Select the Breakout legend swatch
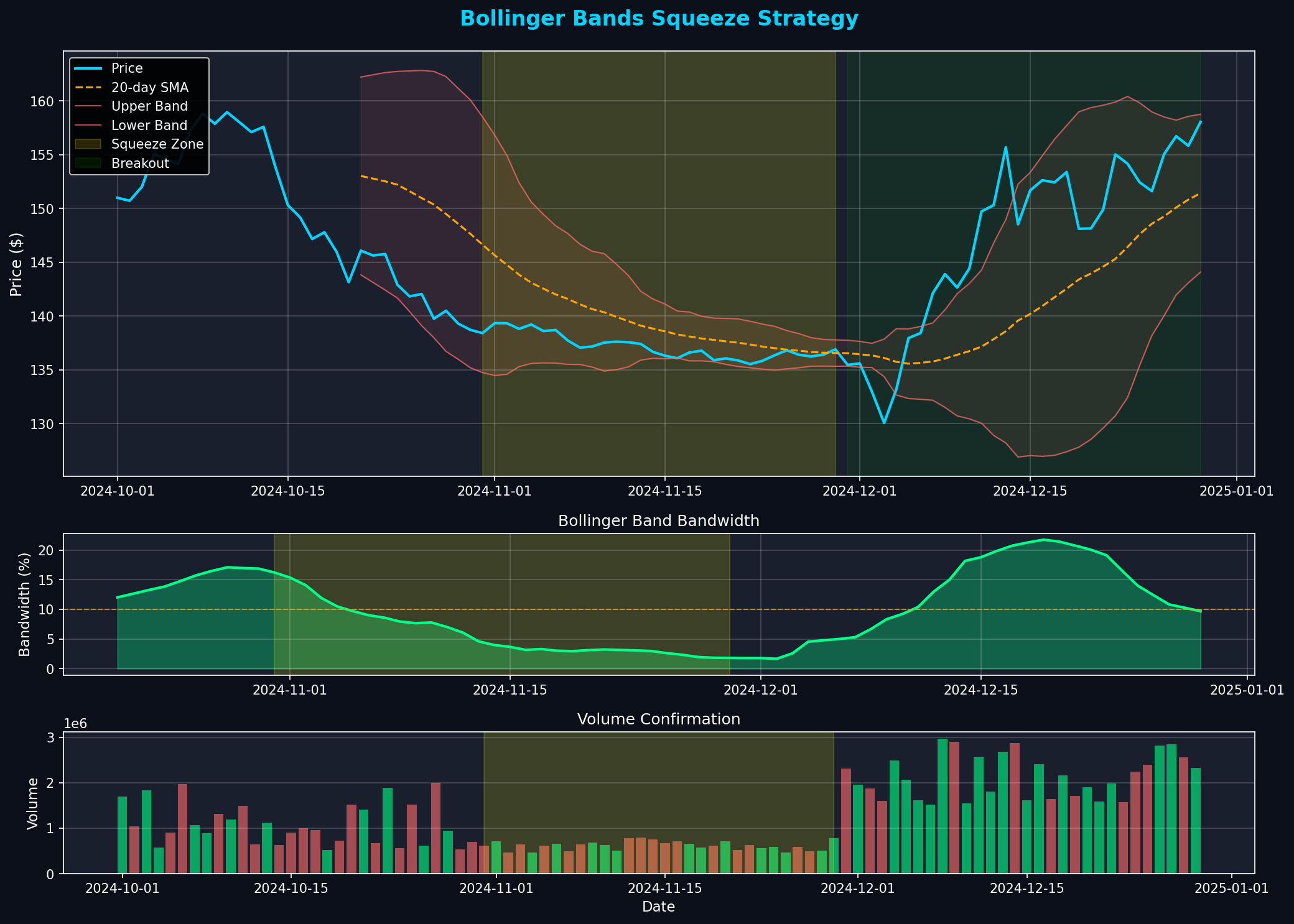 pos(90,164)
